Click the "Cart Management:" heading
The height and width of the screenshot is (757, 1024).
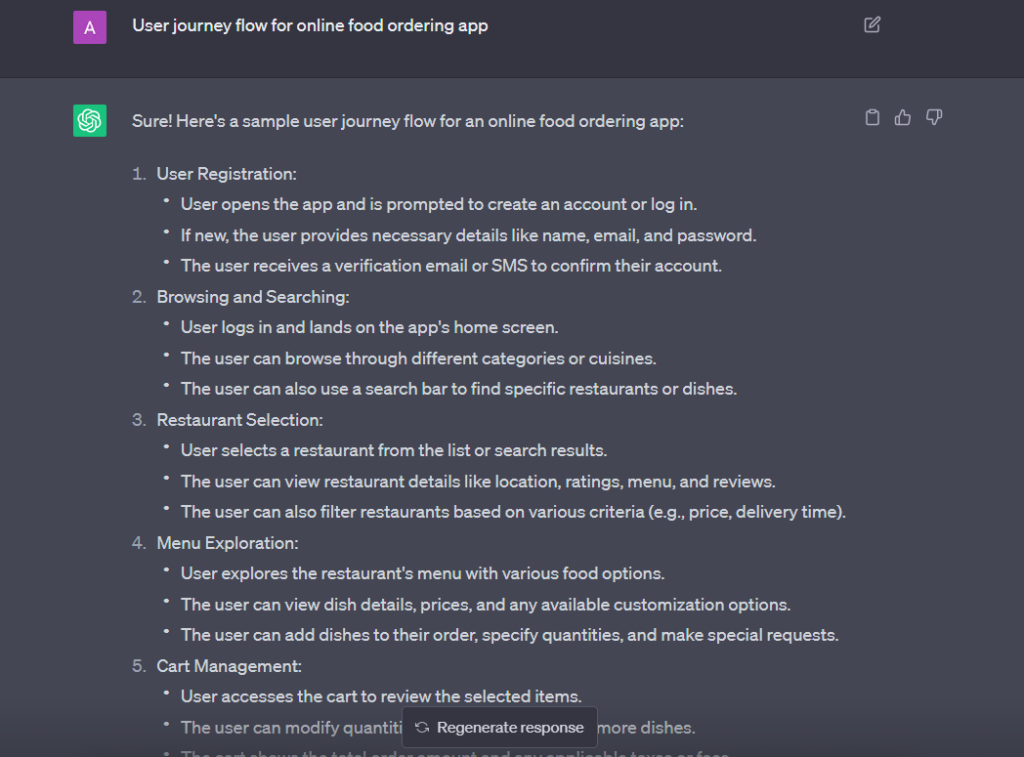229,666
